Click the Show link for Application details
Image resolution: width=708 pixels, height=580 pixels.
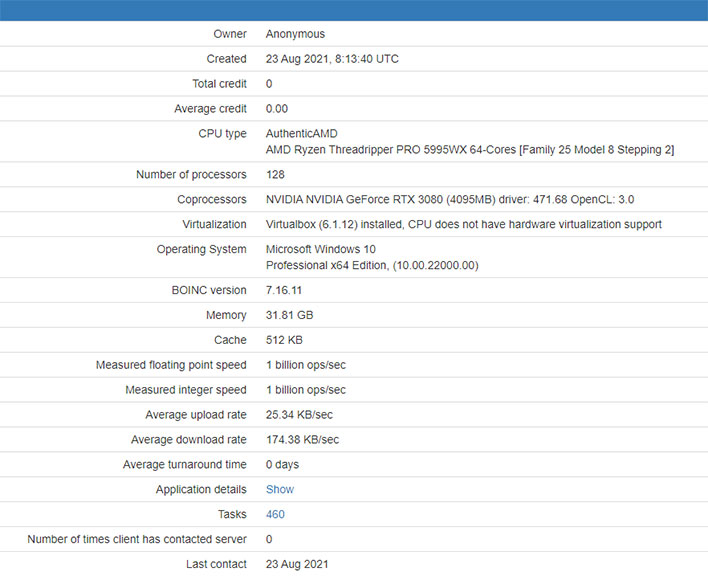(279, 490)
